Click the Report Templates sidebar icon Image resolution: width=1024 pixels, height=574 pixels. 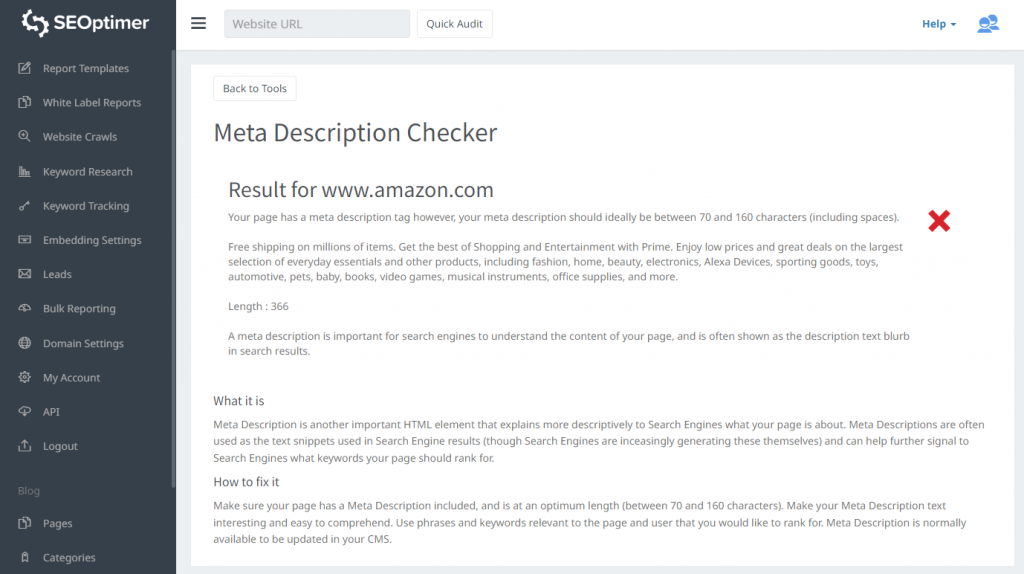click(x=24, y=68)
